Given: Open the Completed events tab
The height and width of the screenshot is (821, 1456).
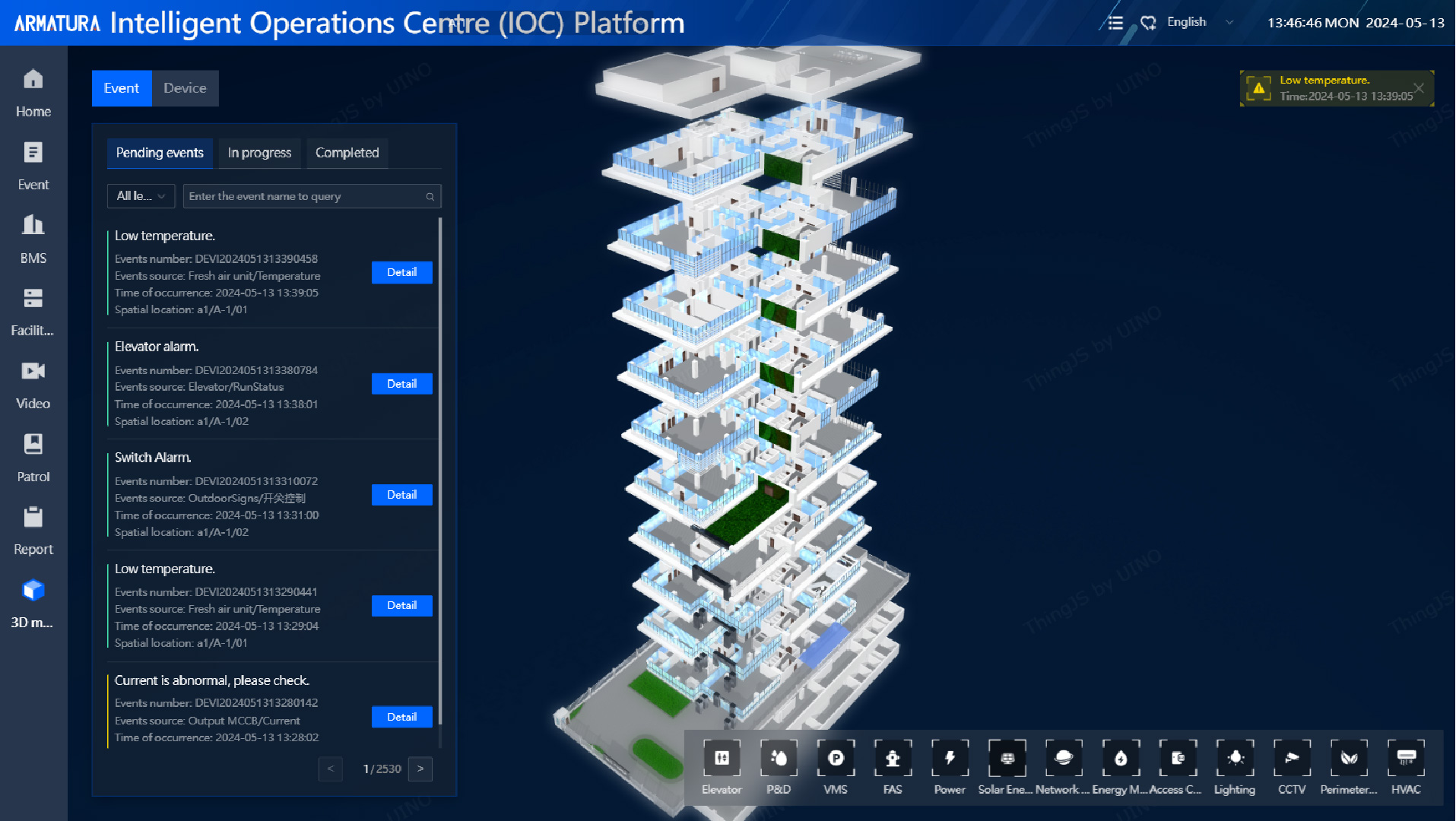Looking at the screenshot, I should point(347,153).
